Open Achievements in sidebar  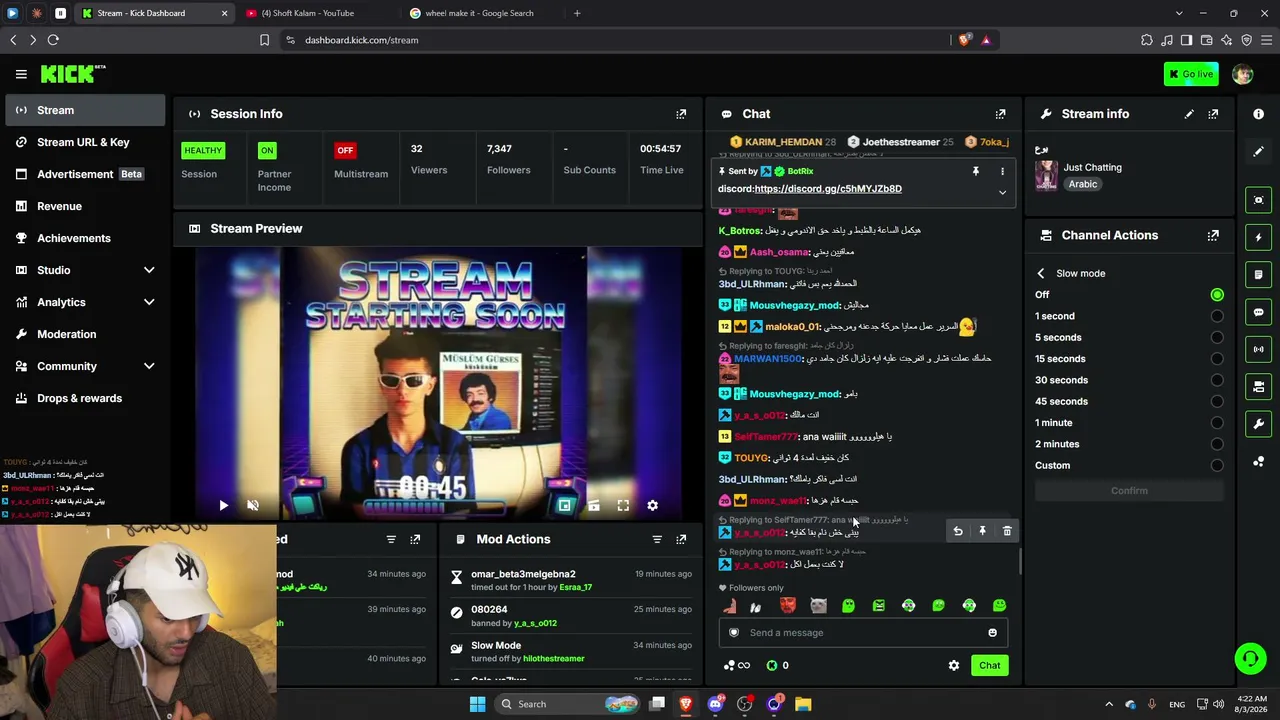click(x=85, y=238)
